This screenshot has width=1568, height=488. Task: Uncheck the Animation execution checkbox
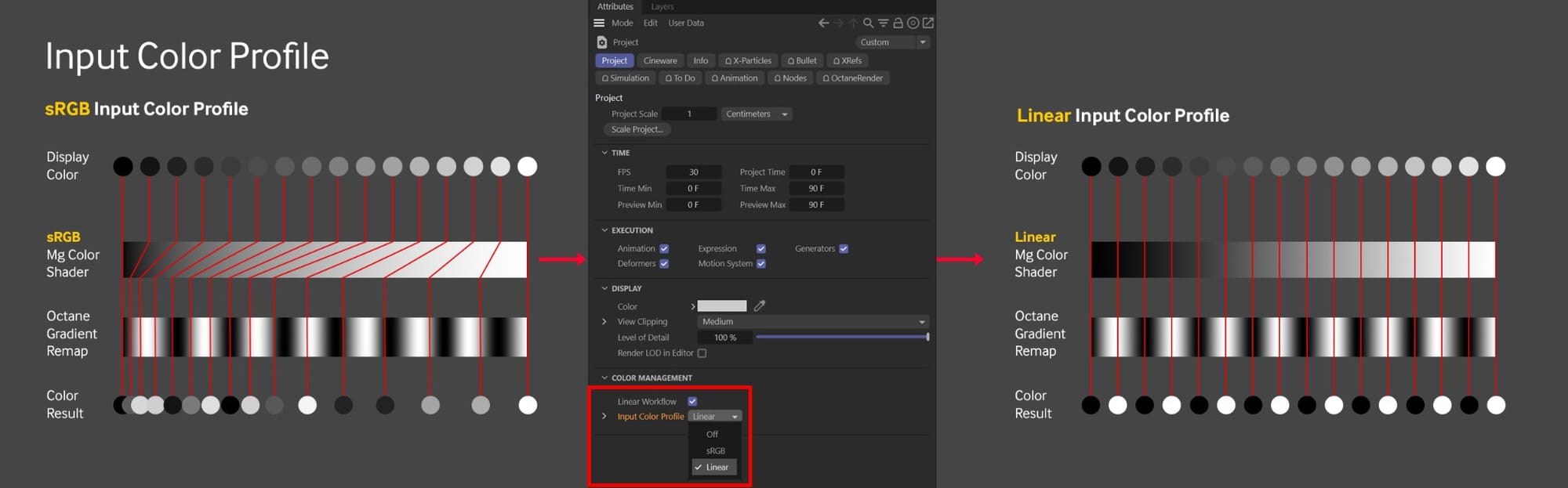tap(664, 248)
